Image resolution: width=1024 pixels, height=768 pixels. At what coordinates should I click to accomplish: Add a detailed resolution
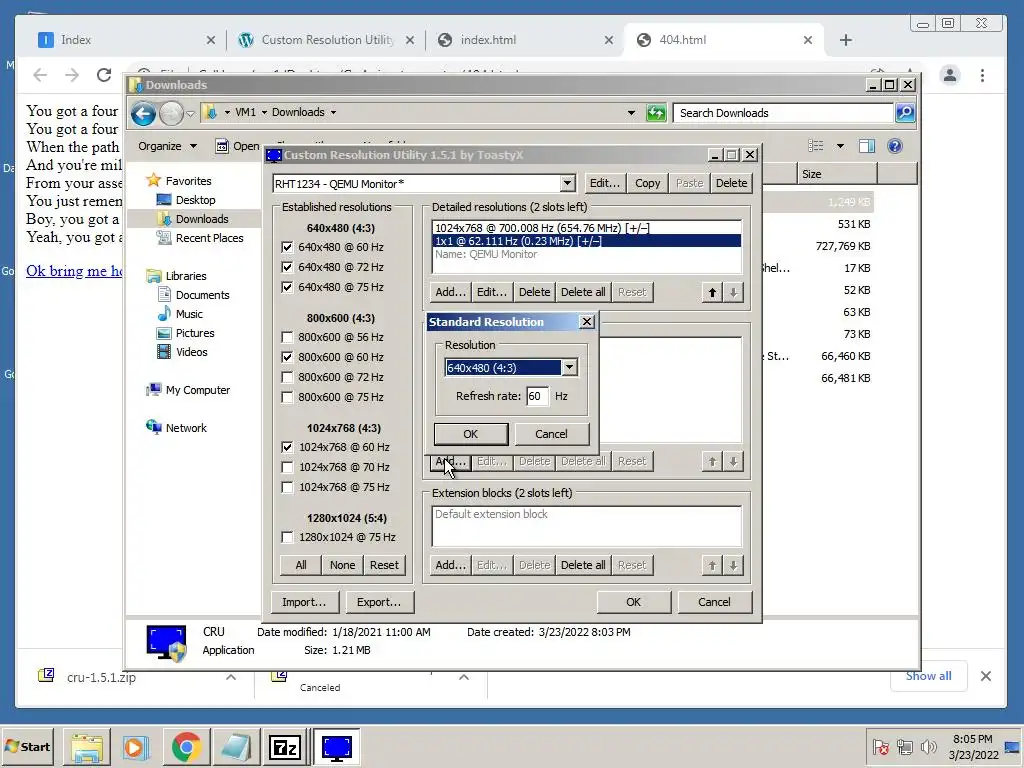451,292
